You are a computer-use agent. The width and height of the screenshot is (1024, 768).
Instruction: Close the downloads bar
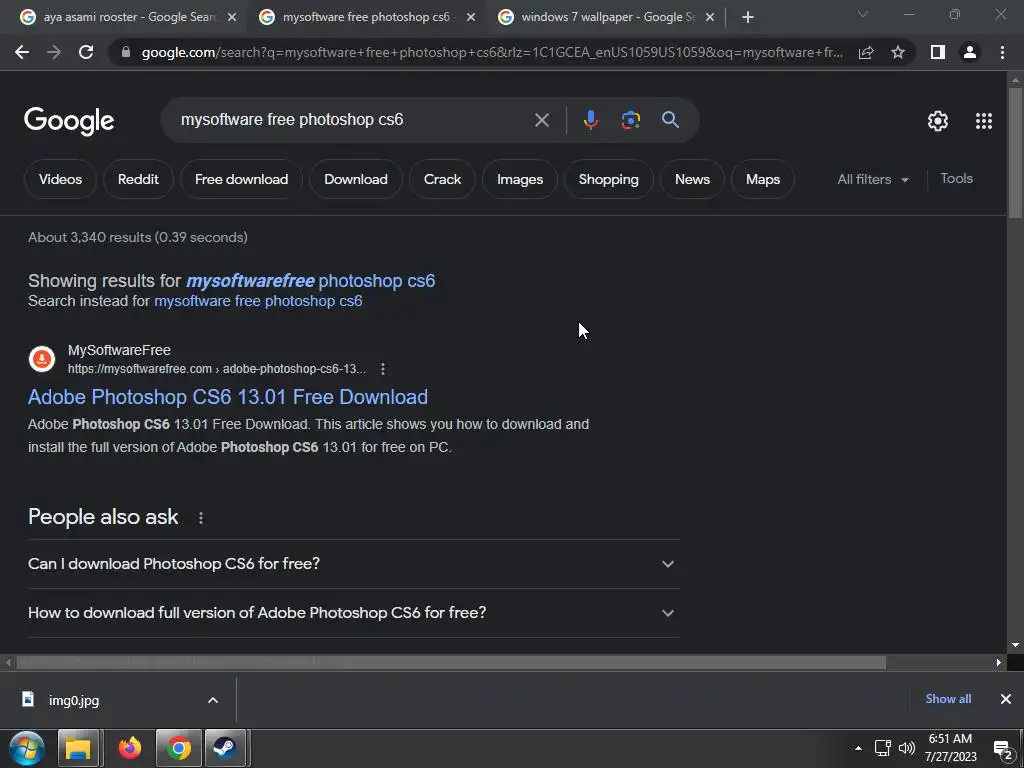pos(1006,699)
